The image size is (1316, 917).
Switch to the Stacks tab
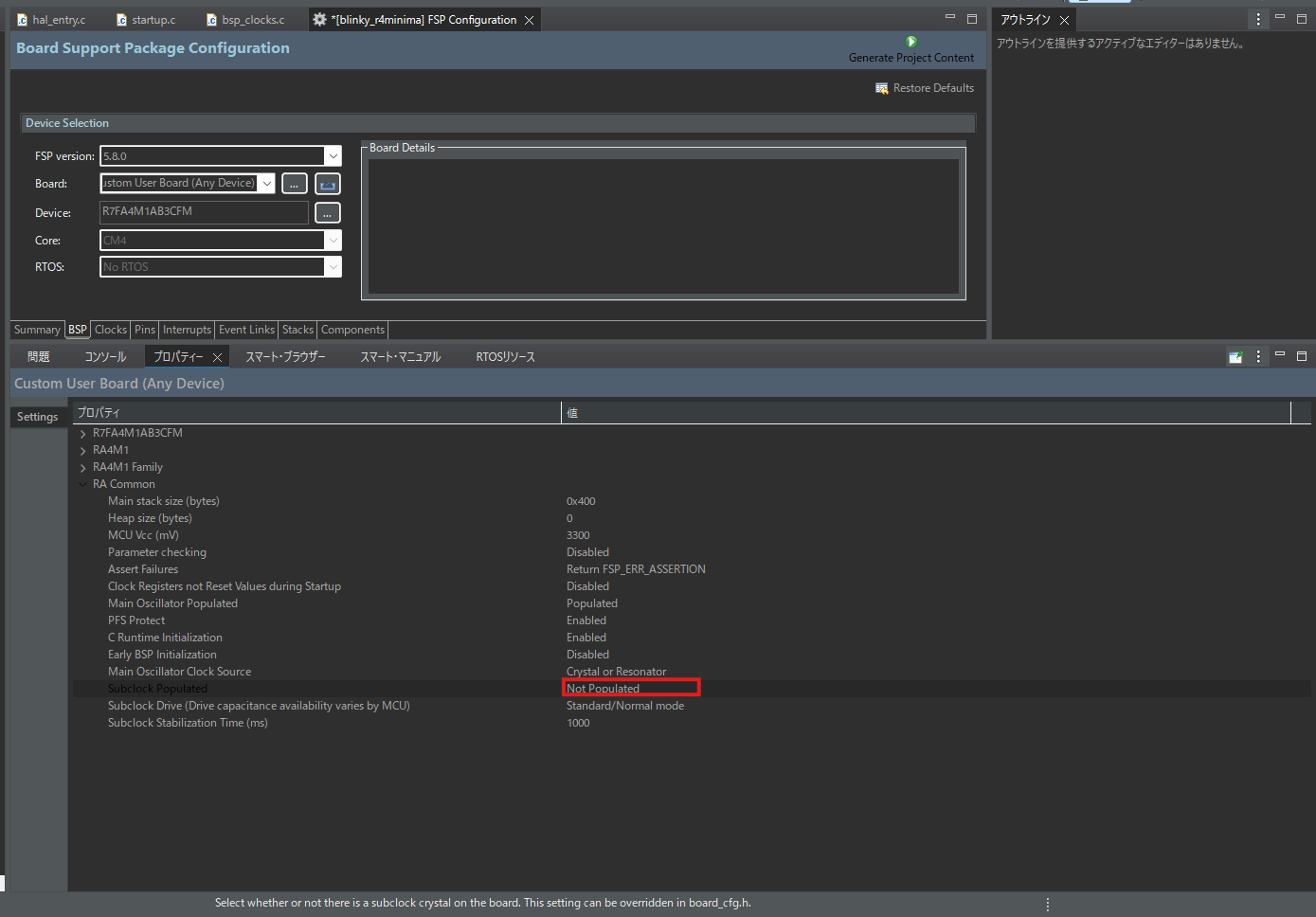pyautogui.click(x=297, y=330)
